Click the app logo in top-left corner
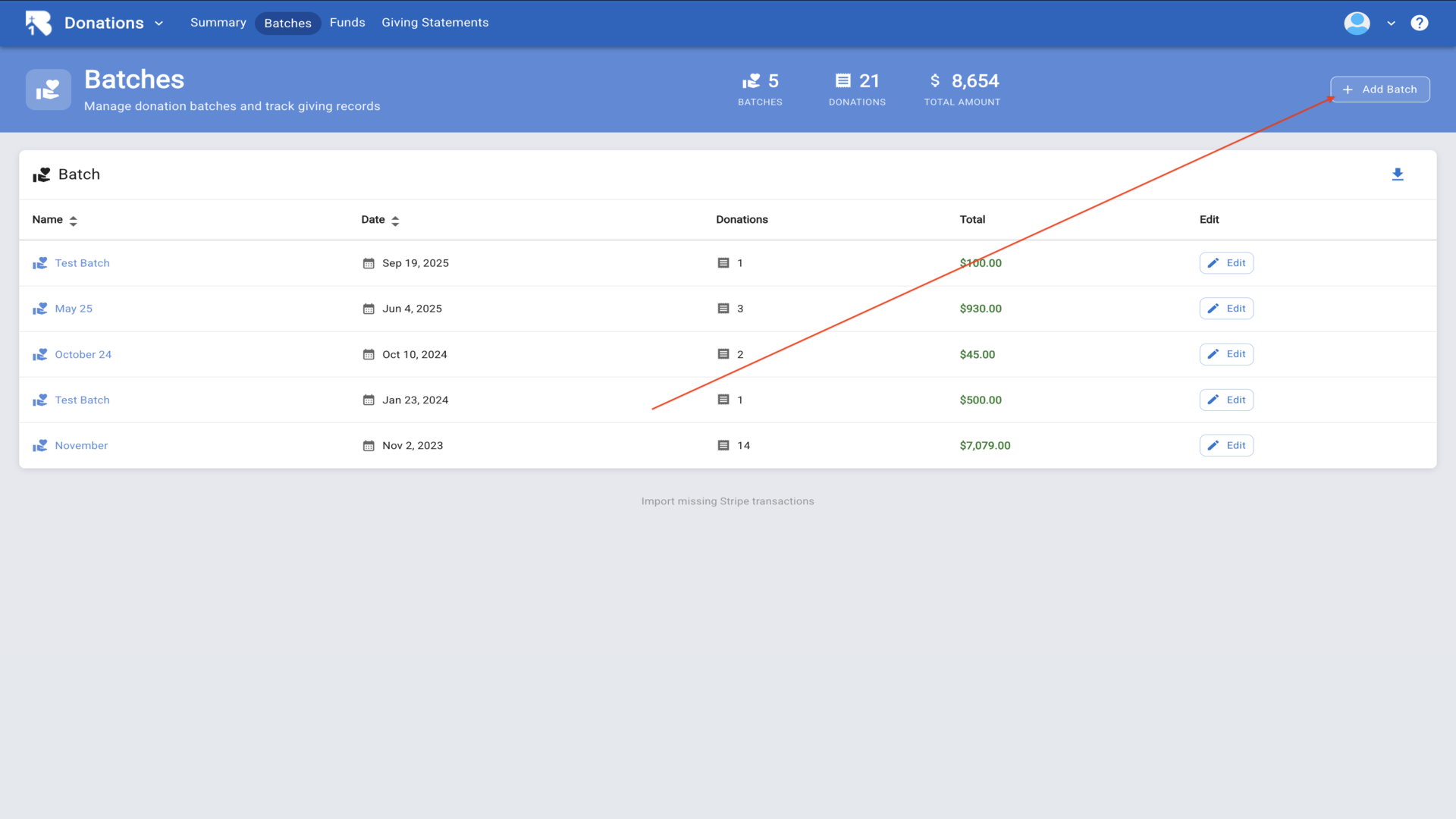The height and width of the screenshot is (819, 1456). click(38, 23)
